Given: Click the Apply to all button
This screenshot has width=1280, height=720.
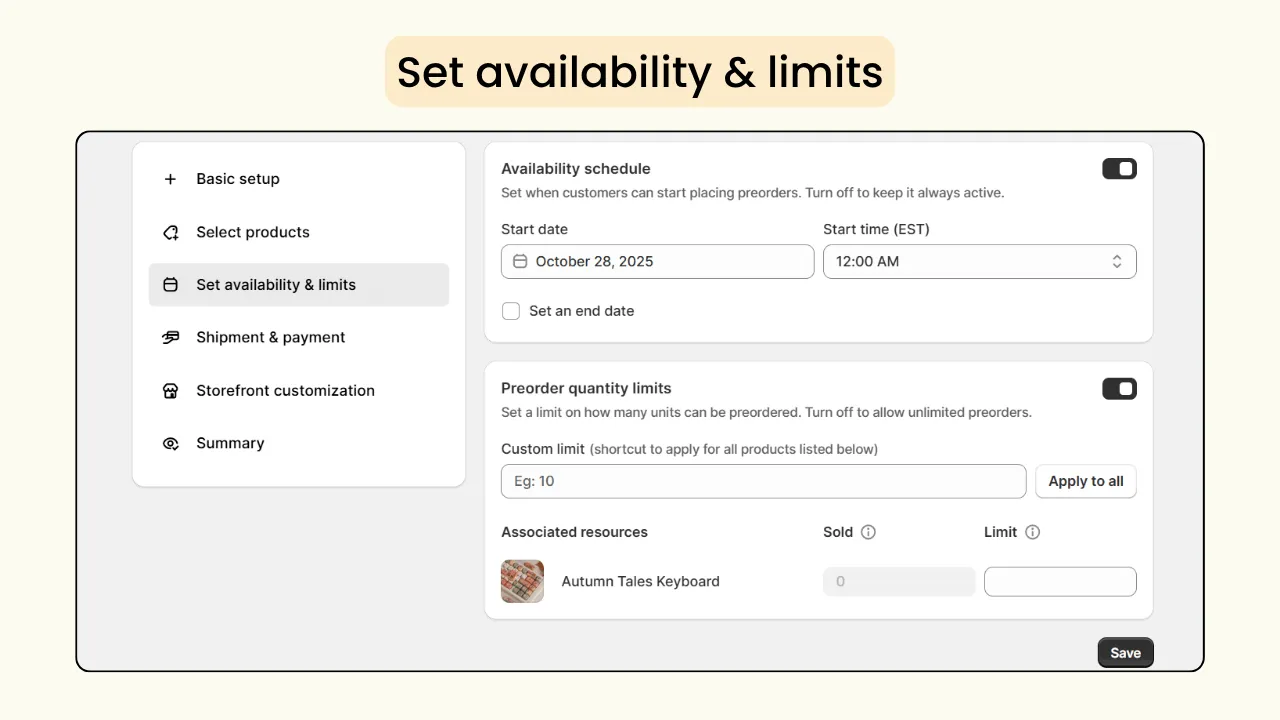Looking at the screenshot, I should click(x=1086, y=481).
